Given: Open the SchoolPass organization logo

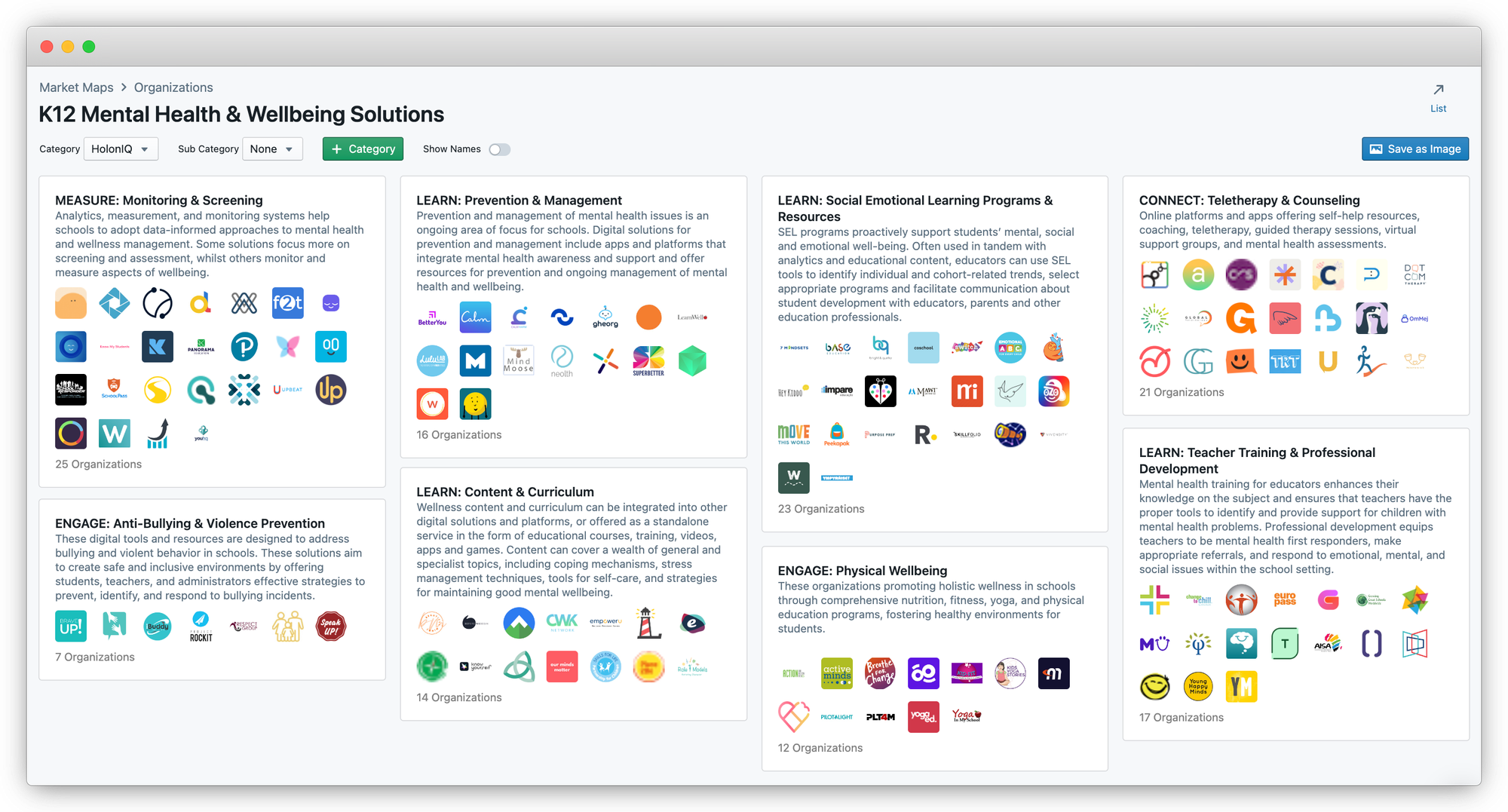Looking at the screenshot, I should point(114,390).
